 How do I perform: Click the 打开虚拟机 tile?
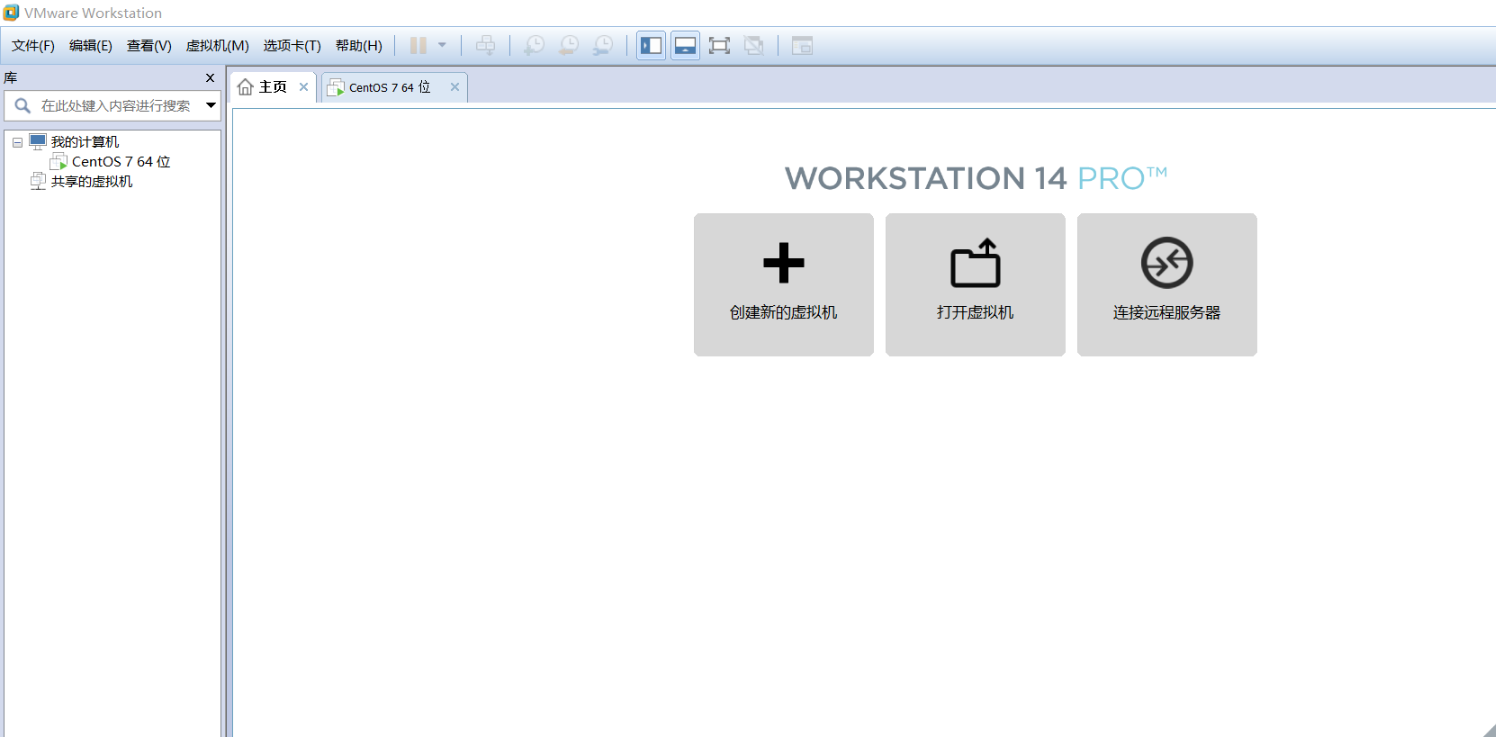coord(975,285)
